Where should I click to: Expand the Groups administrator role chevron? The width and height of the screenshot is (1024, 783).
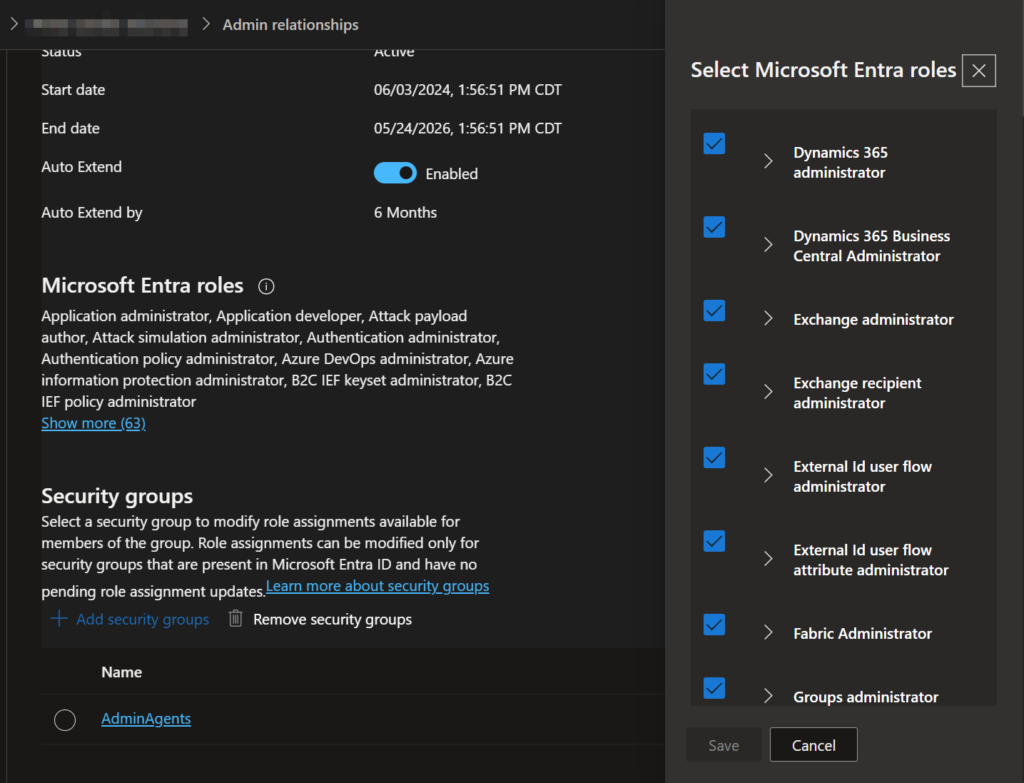(x=768, y=696)
